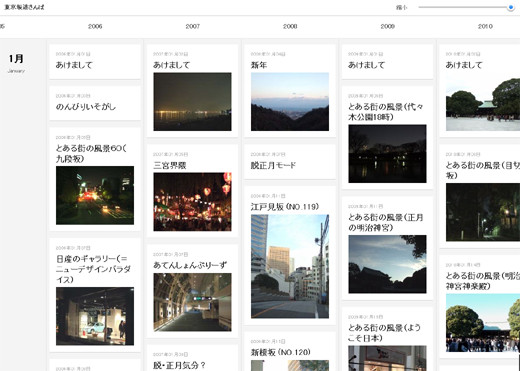
Task: View the 2010 shrine courtyard trees photo
Action: (483, 102)
